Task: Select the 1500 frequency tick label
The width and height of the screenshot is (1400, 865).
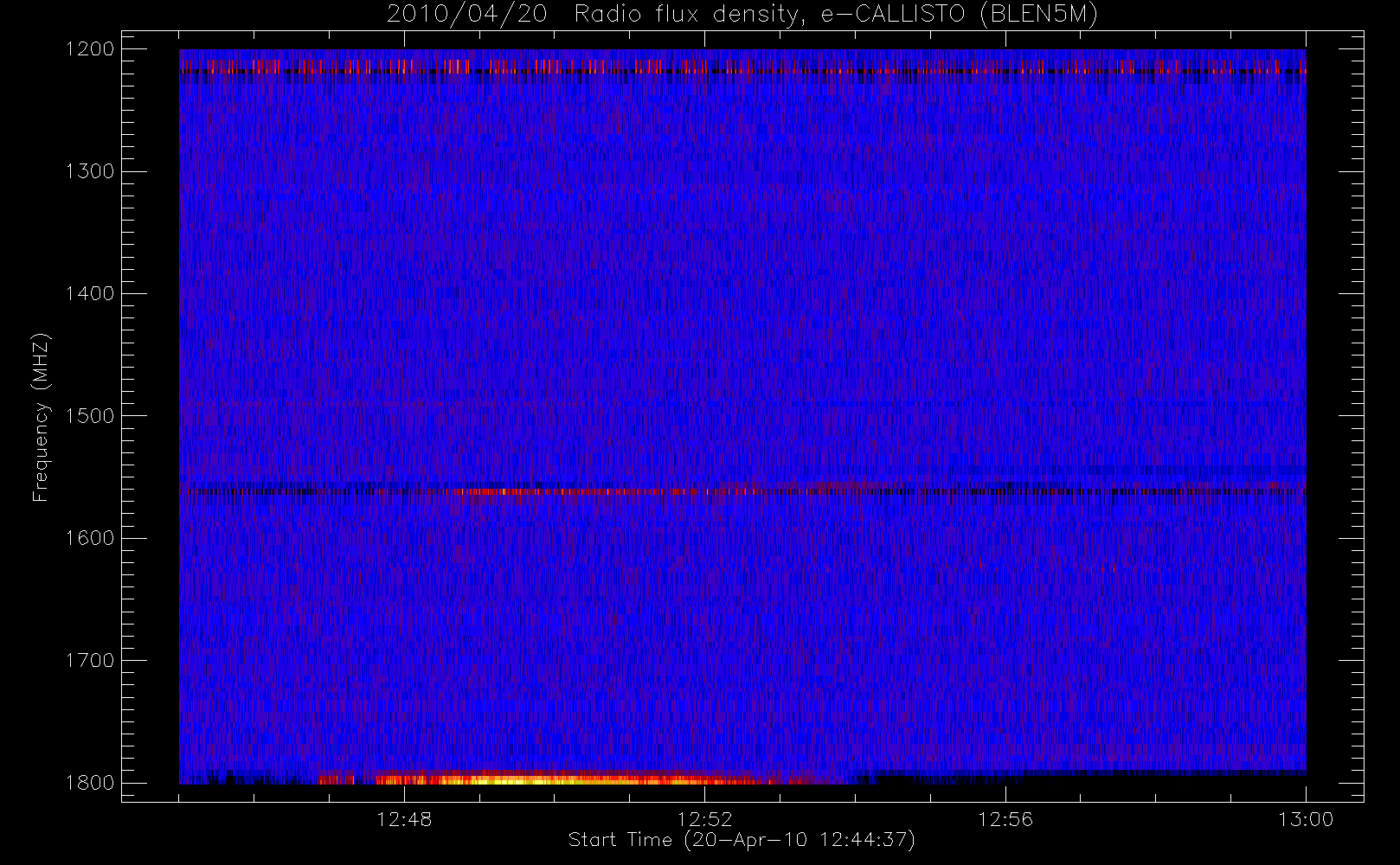Action: (90, 416)
